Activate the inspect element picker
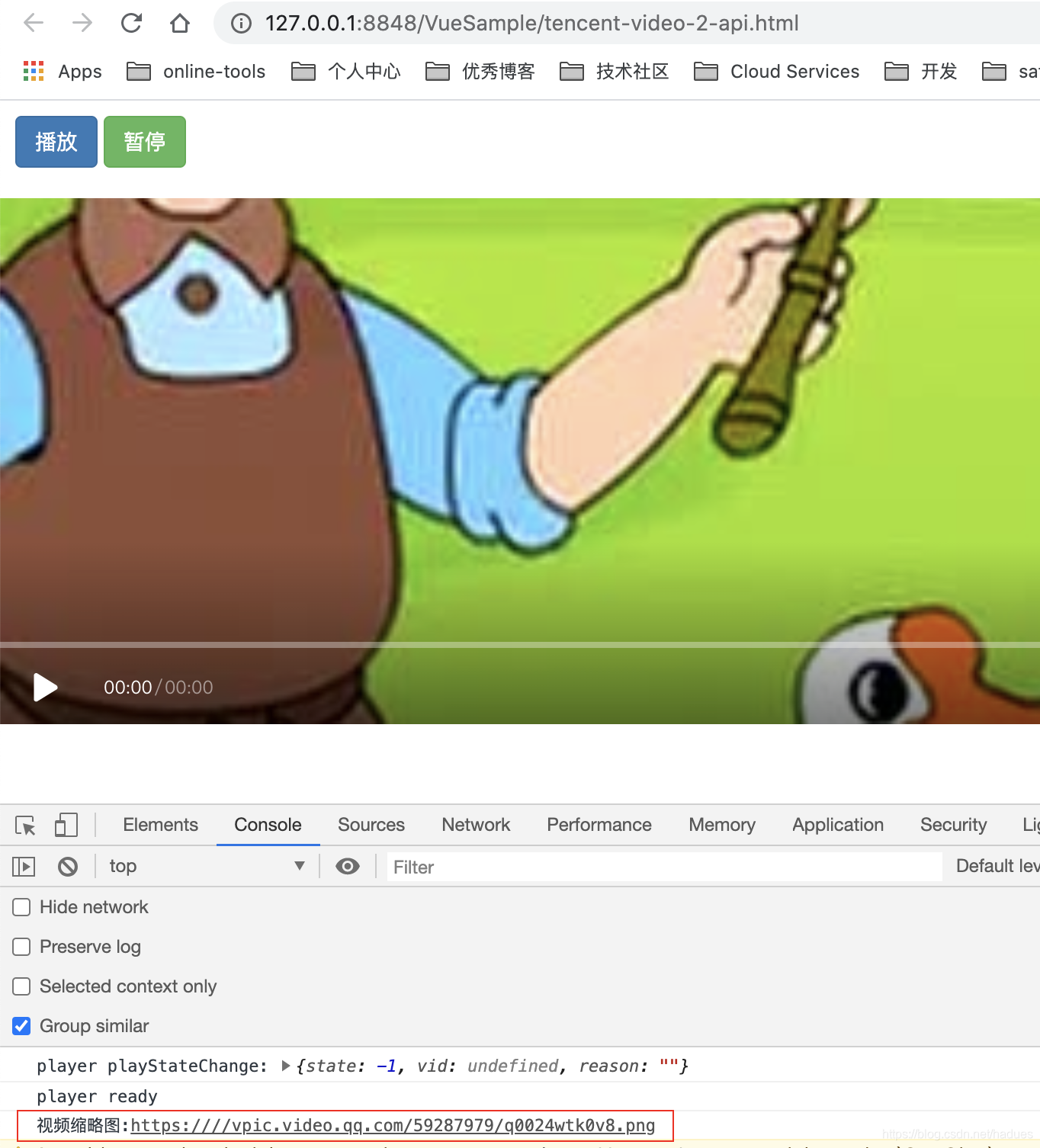The height and width of the screenshot is (1148, 1040). (25, 826)
